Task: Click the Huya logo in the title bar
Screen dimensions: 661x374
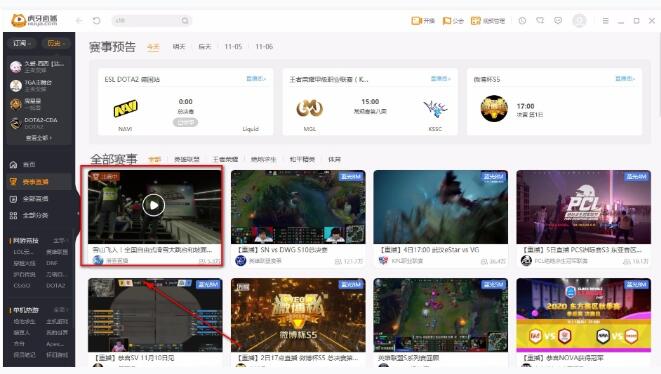Action: 34,20
